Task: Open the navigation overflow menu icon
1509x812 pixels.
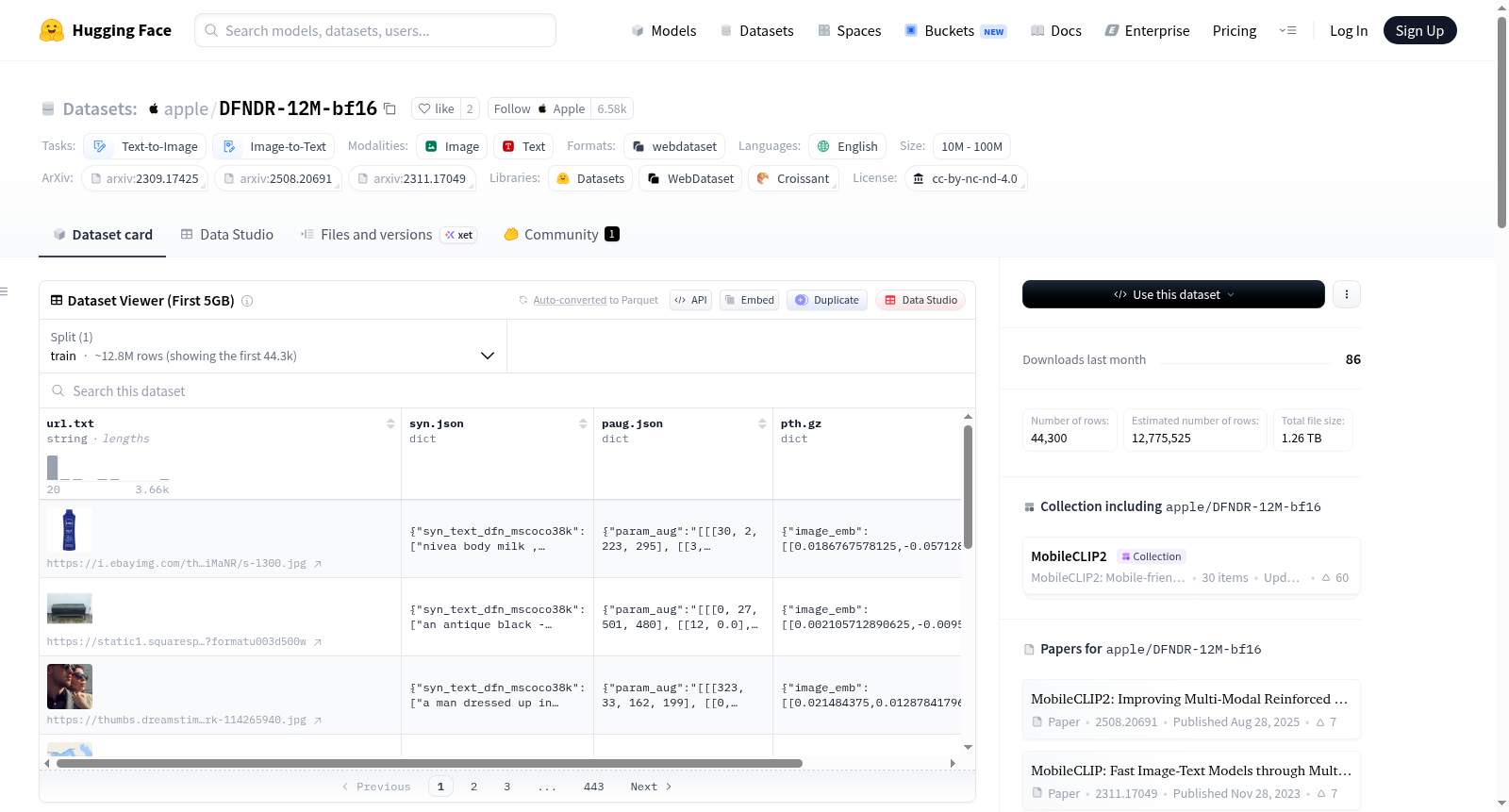Action: 1287,30
